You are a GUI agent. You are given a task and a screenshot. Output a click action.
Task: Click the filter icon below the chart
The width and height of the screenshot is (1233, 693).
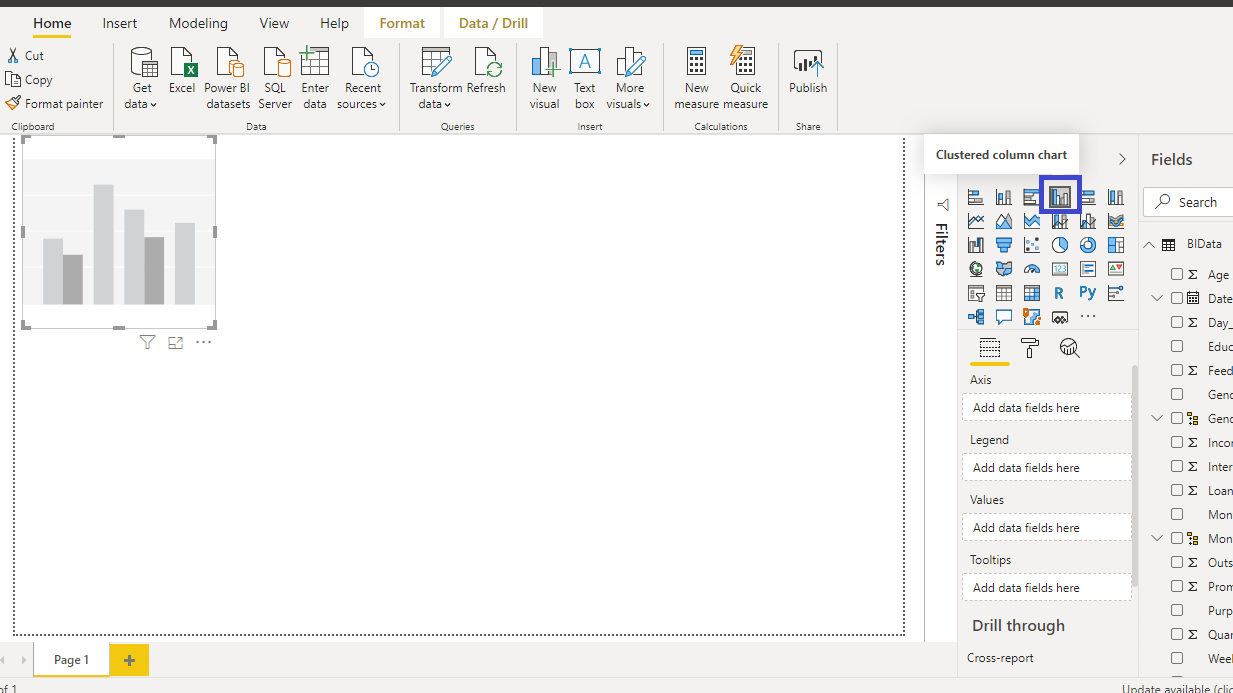pyautogui.click(x=147, y=343)
